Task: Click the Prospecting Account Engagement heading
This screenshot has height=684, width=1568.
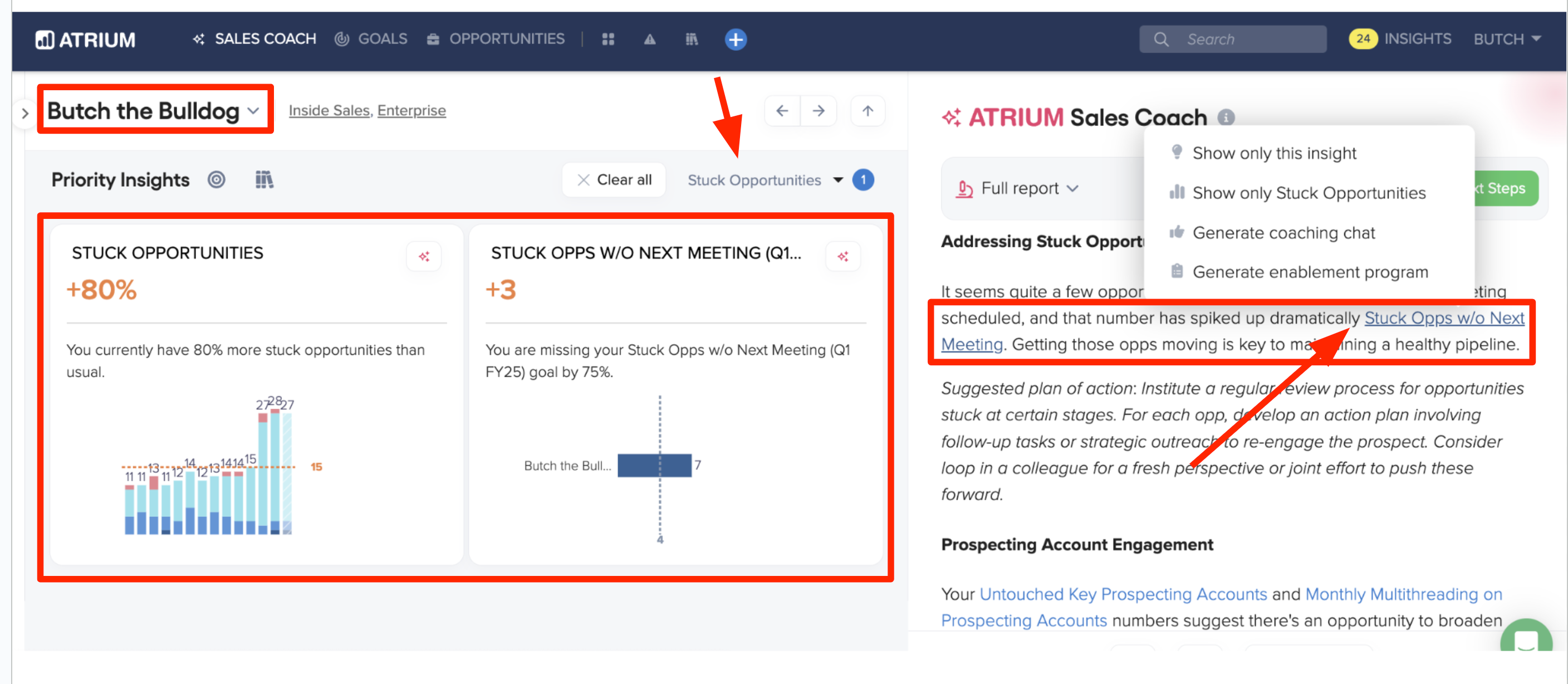Action: [x=1077, y=545]
